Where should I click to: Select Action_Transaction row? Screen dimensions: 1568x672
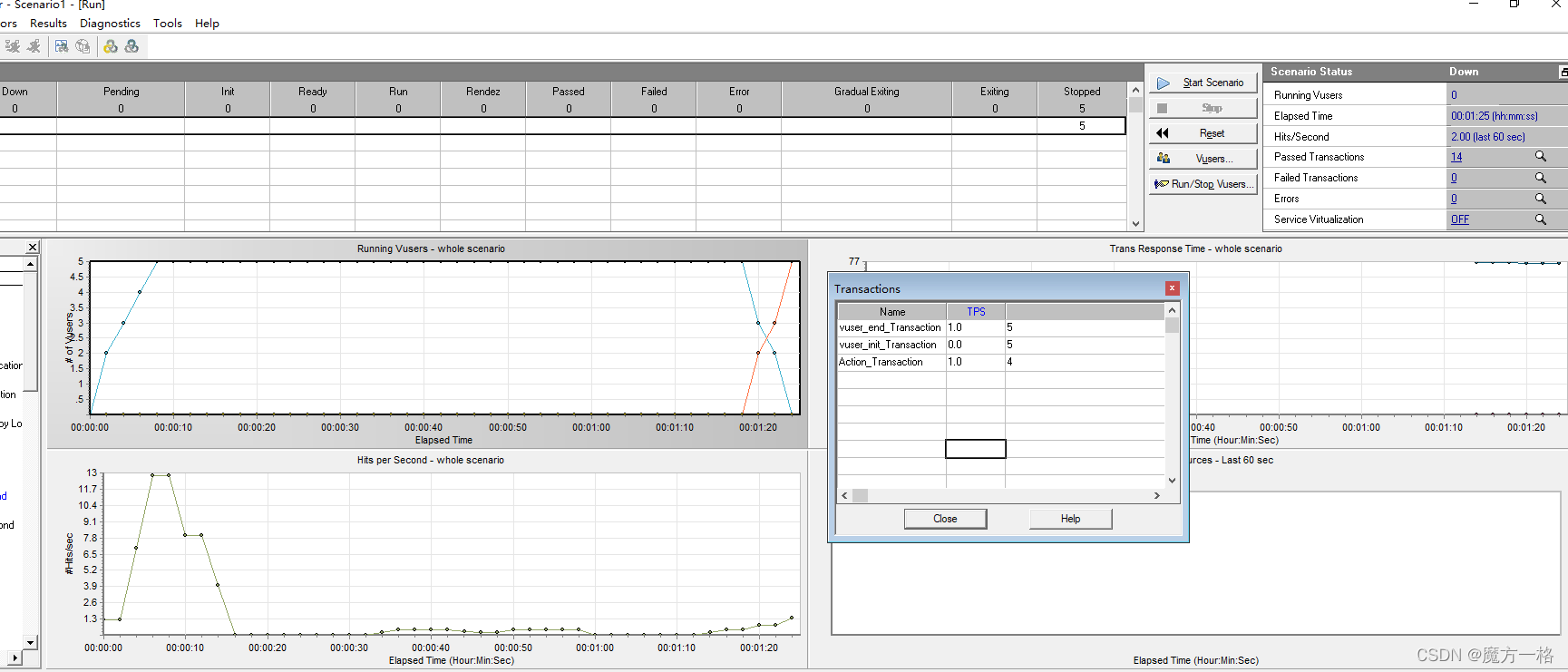1001,362
